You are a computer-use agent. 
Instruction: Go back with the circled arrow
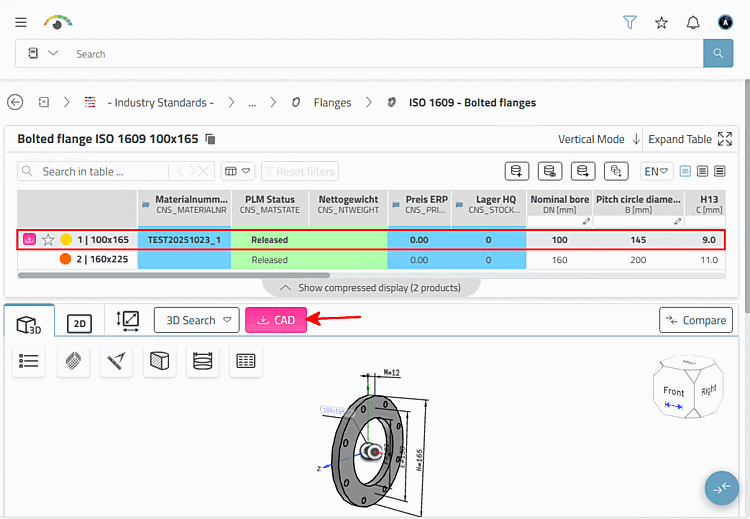point(15,102)
